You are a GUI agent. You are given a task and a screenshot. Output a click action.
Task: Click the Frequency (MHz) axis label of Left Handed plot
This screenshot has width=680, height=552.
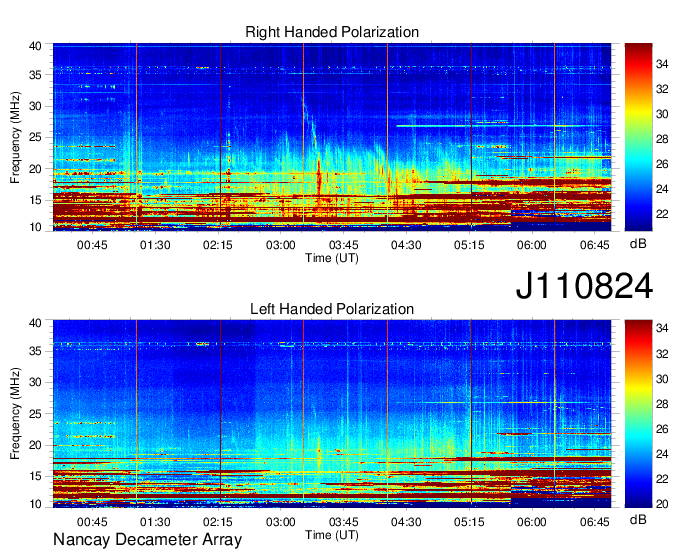pos(15,414)
